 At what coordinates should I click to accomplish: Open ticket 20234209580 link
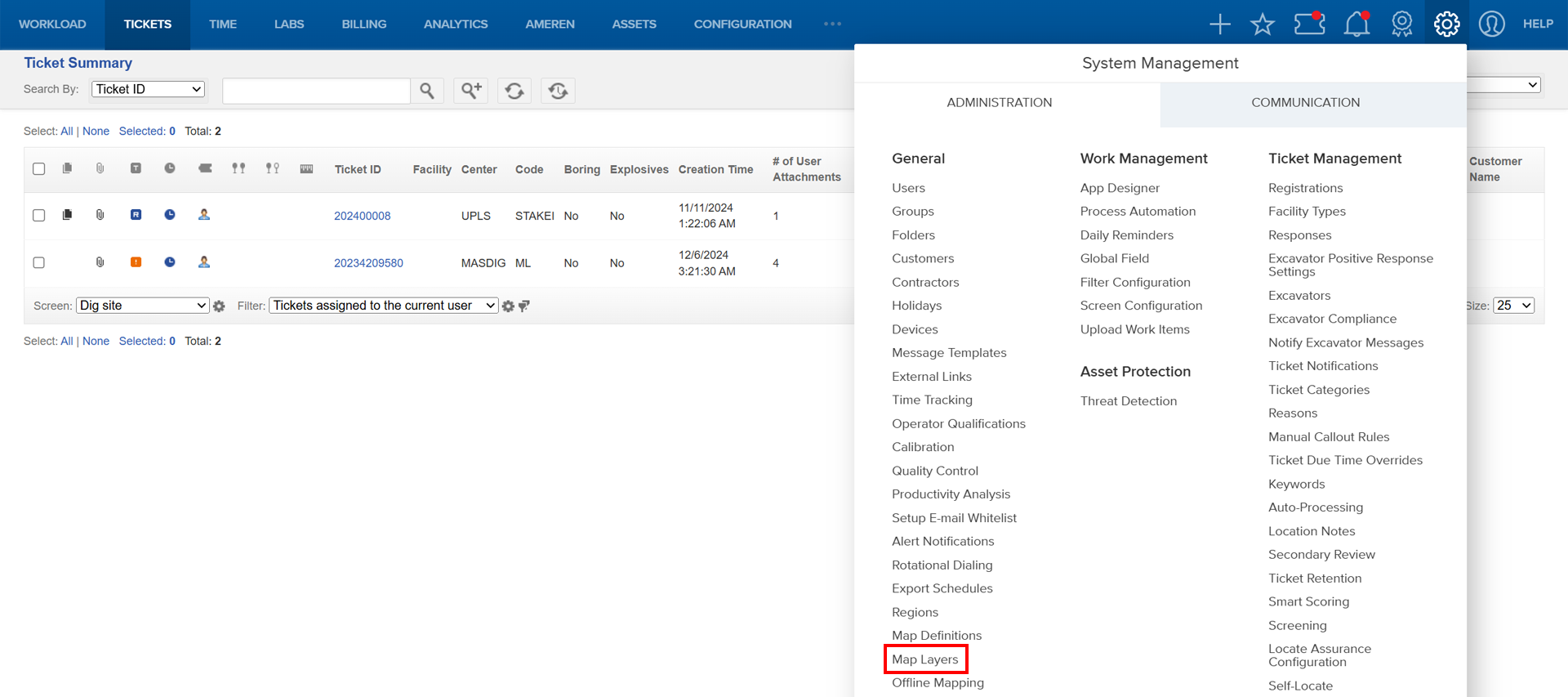pos(368,263)
